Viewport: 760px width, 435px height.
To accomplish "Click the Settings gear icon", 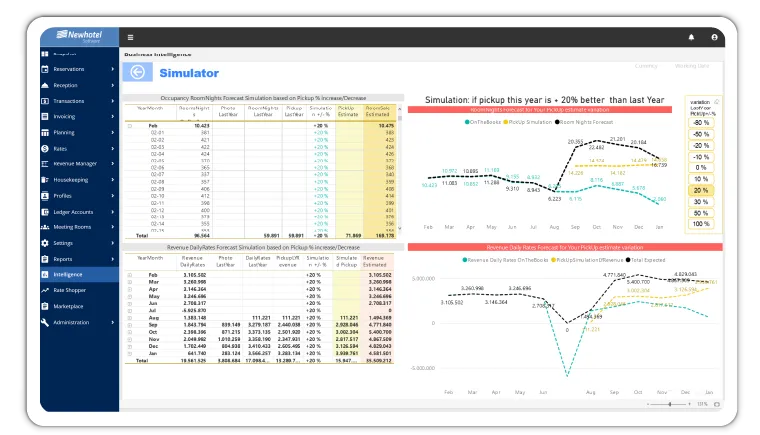I will (45, 243).
